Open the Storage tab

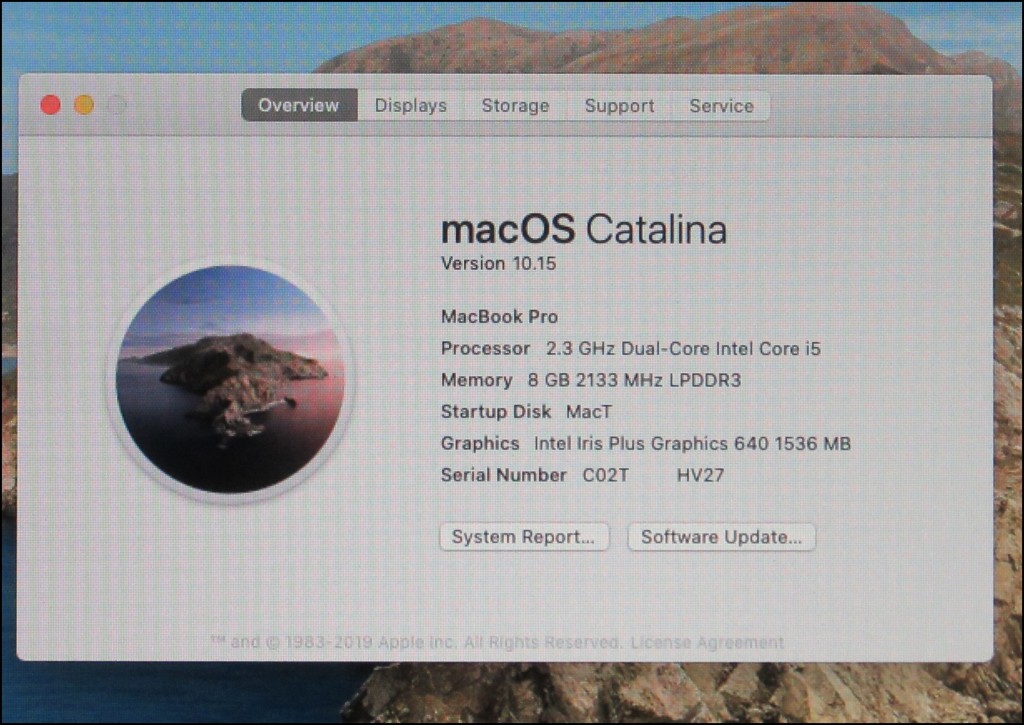[x=515, y=105]
